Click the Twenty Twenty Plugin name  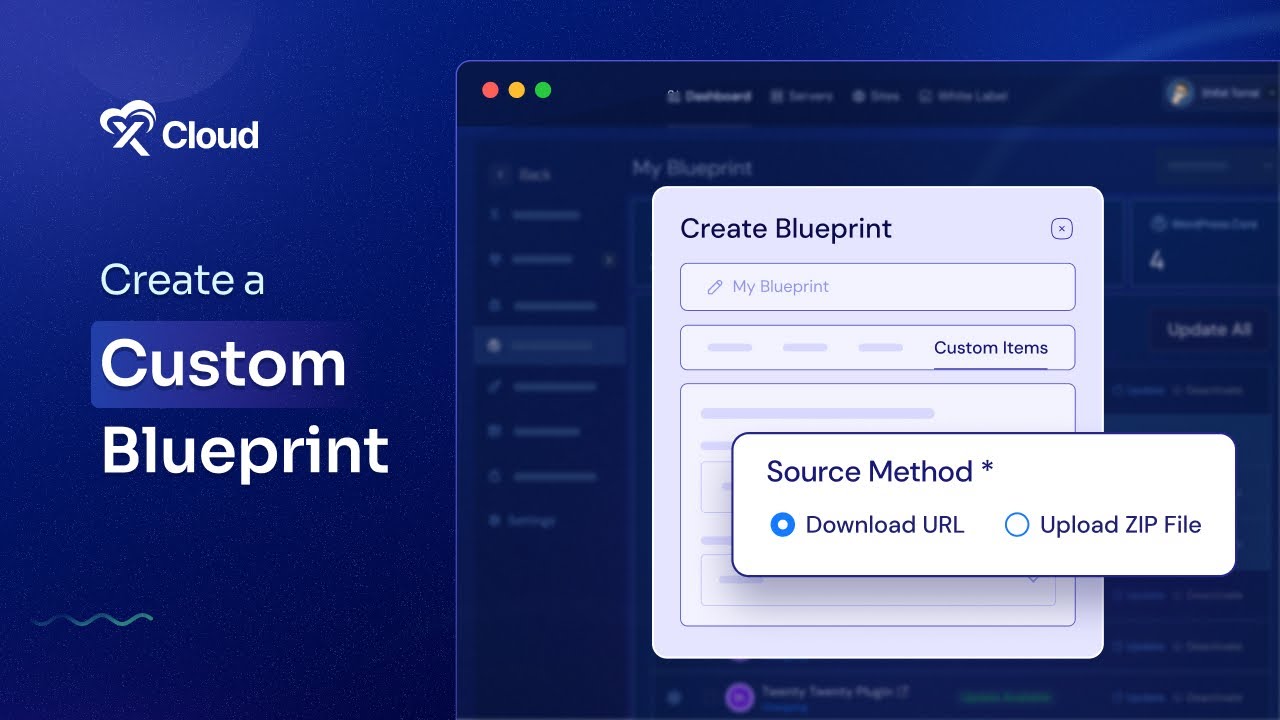(828, 691)
